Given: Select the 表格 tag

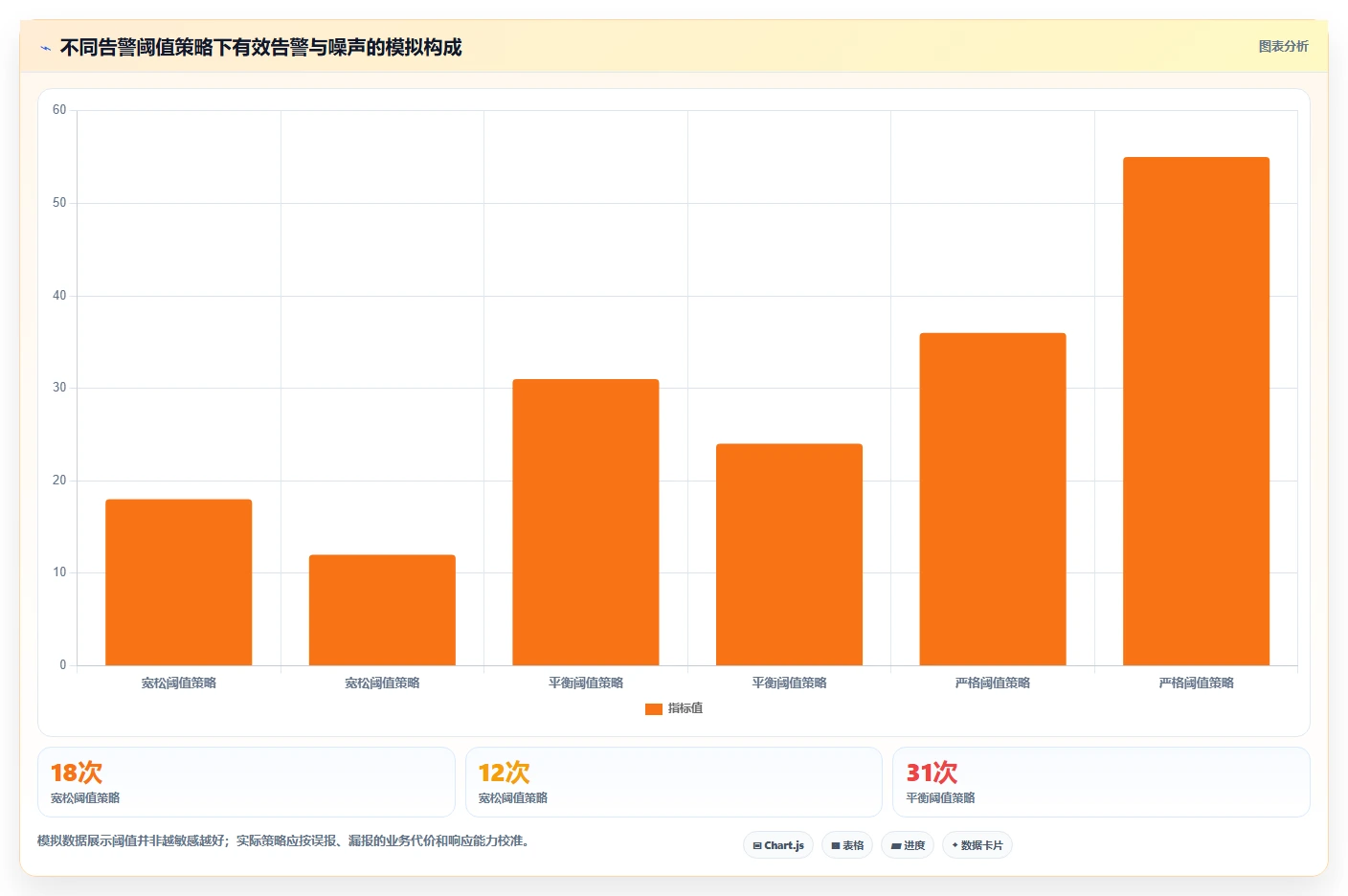Looking at the screenshot, I should click(847, 845).
